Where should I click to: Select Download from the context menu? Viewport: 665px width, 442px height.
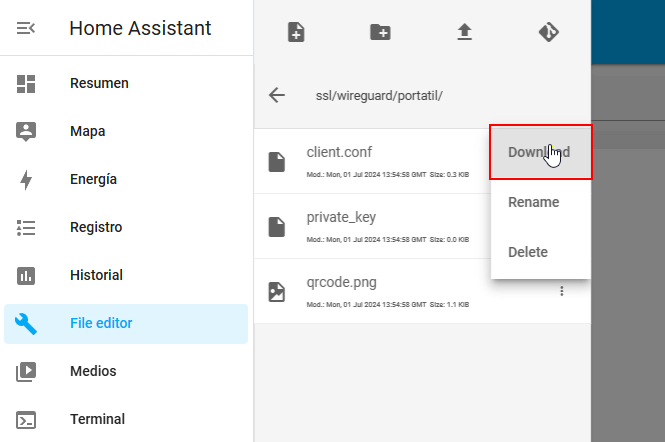coord(539,152)
